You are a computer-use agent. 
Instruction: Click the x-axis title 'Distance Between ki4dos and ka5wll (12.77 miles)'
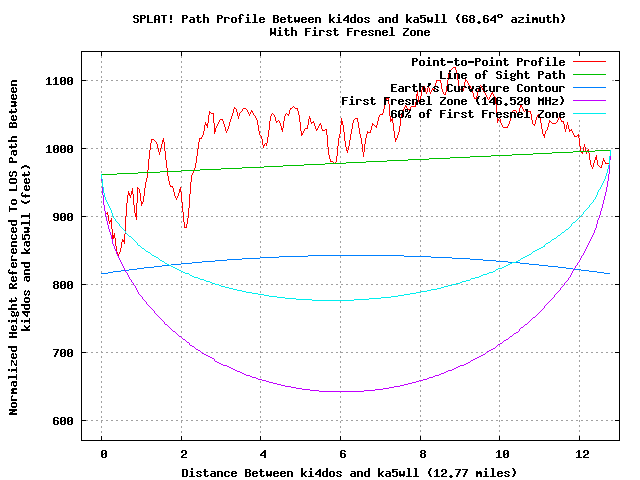[x=349, y=473]
